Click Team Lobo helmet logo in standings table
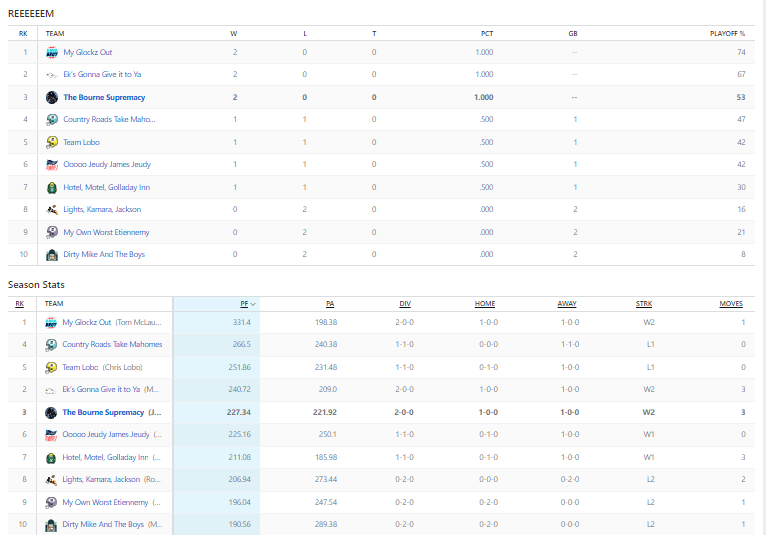 52,142
